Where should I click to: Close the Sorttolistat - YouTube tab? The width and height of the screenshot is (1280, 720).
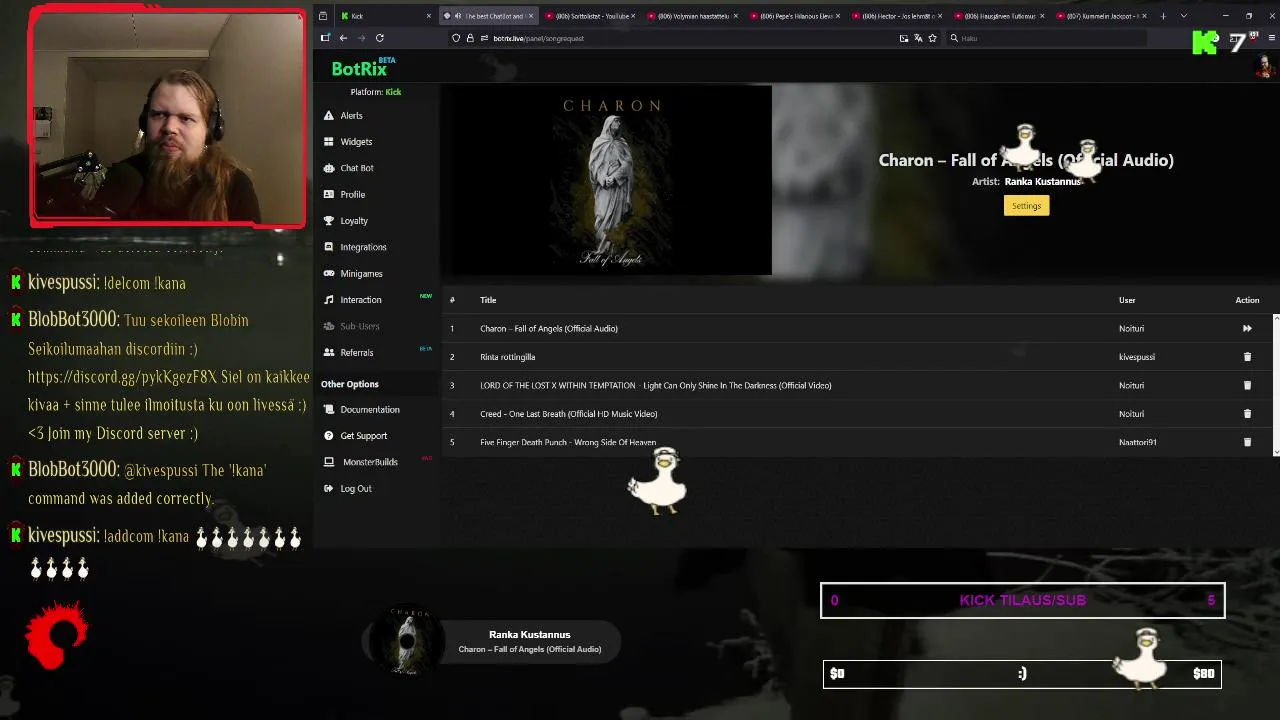[633, 16]
